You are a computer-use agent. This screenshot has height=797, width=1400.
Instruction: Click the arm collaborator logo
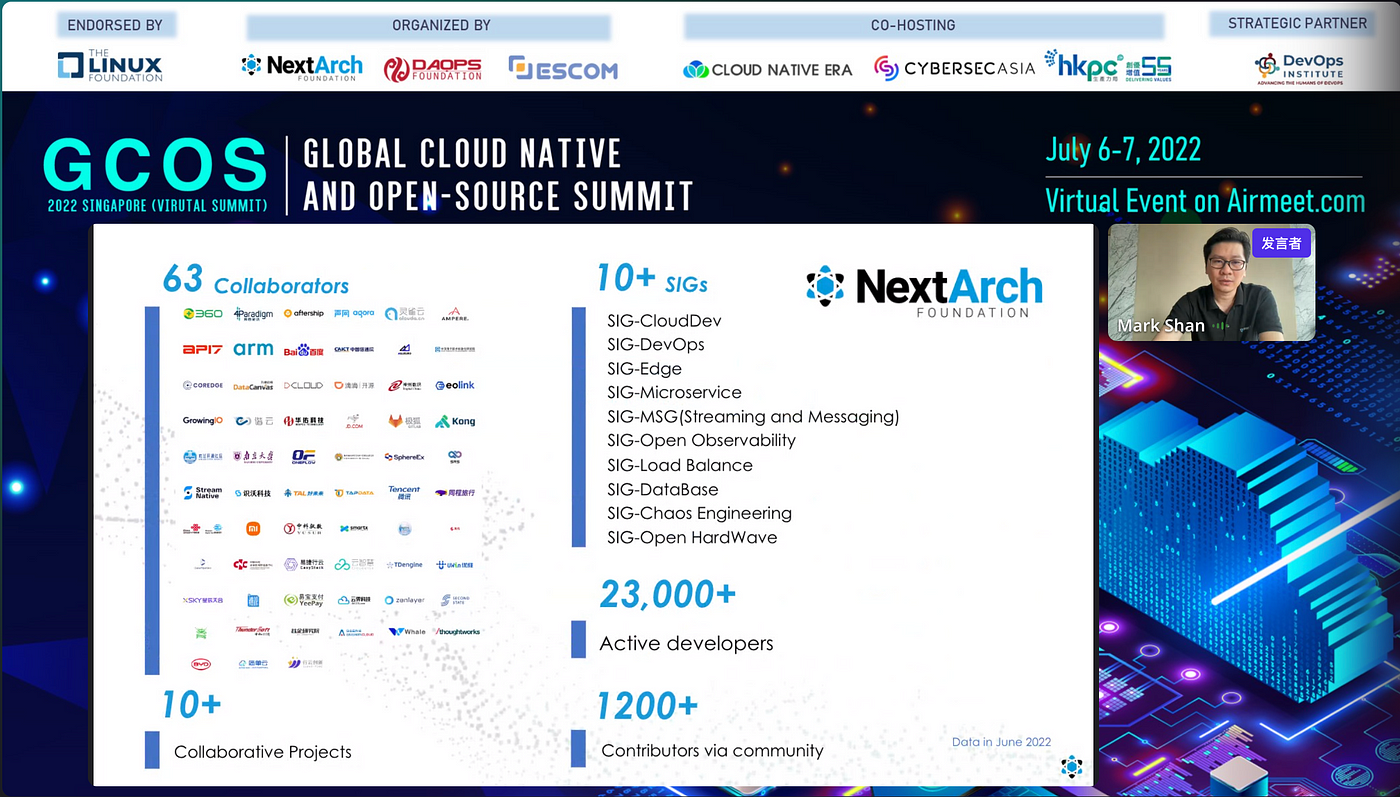253,349
